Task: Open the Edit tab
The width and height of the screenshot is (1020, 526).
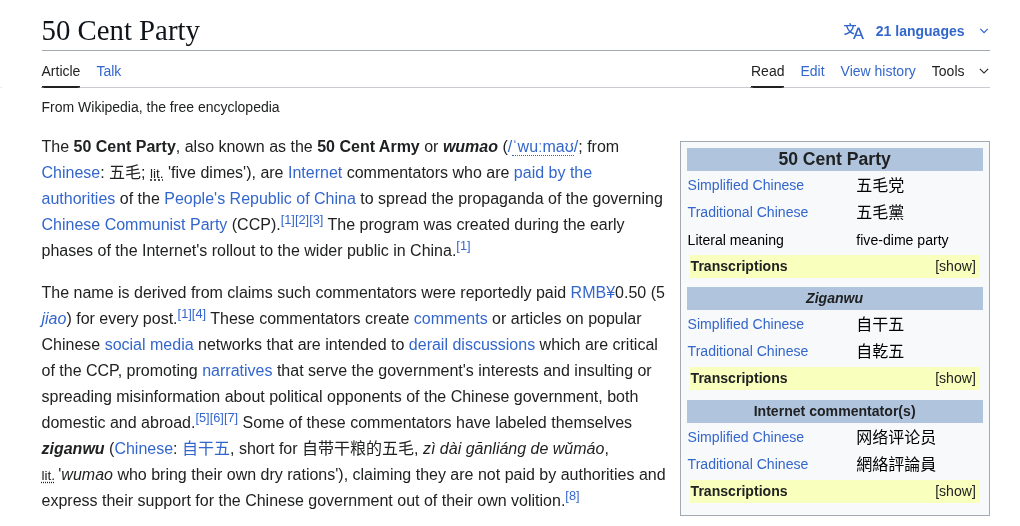Action: (812, 71)
